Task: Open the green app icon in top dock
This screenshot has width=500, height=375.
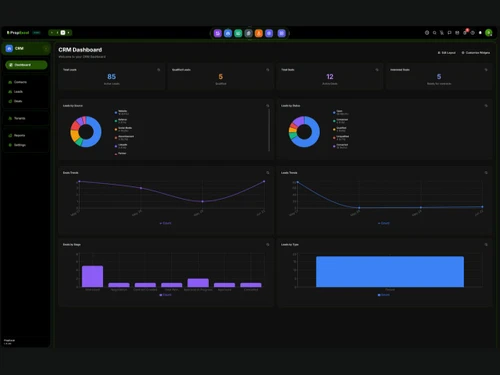Action: coord(238,33)
